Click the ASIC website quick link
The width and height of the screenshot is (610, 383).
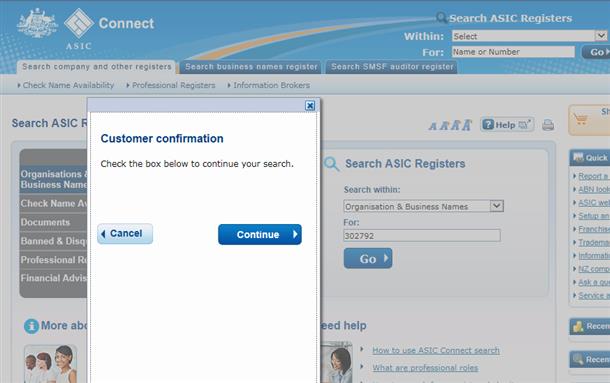tap(594, 203)
